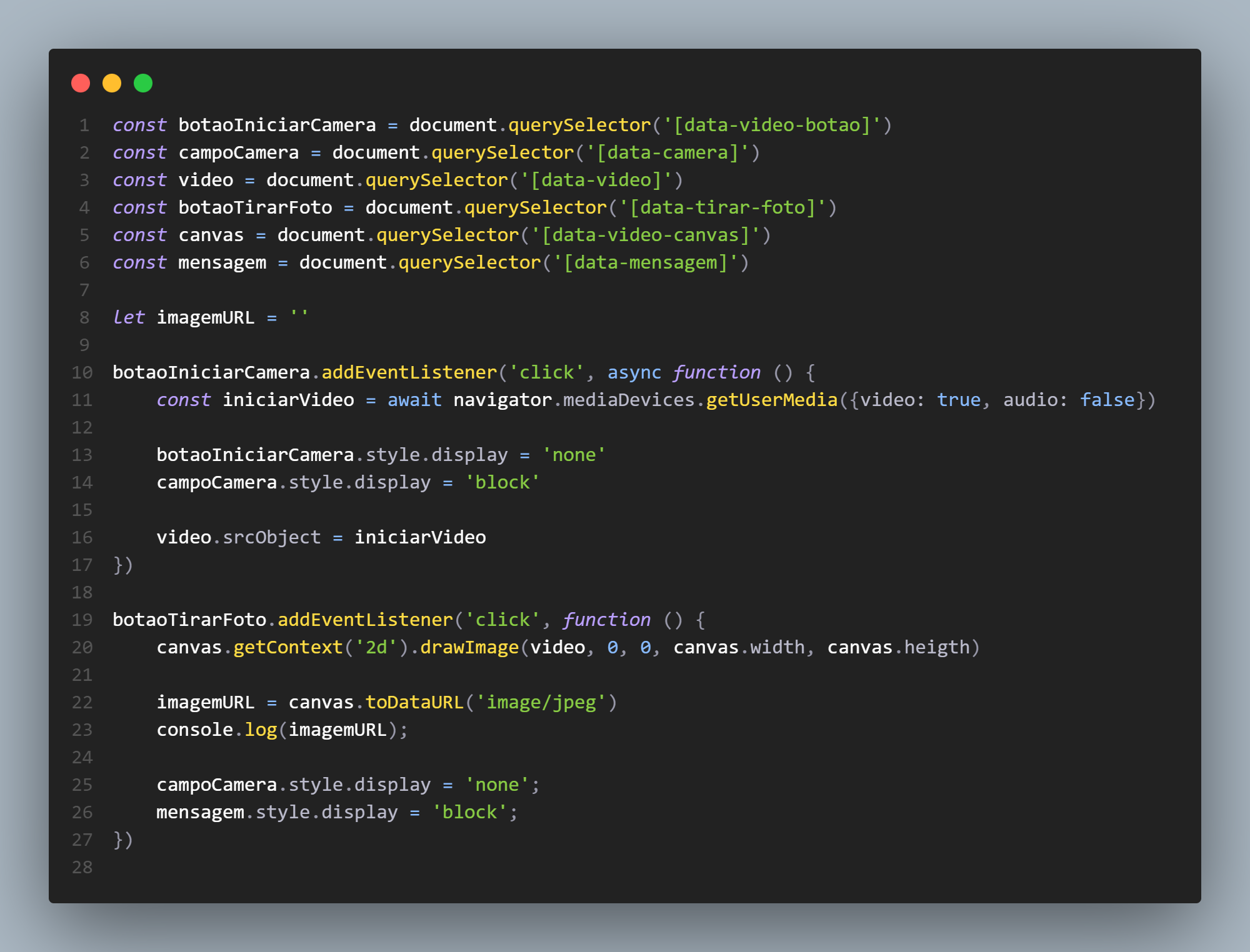Click iniciarVideo assigned on line 16
The height and width of the screenshot is (952, 1250).
pyautogui.click(x=421, y=537)
